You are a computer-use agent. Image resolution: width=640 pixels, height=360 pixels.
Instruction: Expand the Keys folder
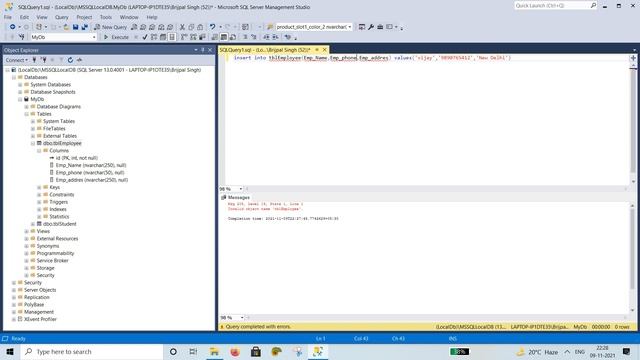pyautogui.click(x=40, y=187)
